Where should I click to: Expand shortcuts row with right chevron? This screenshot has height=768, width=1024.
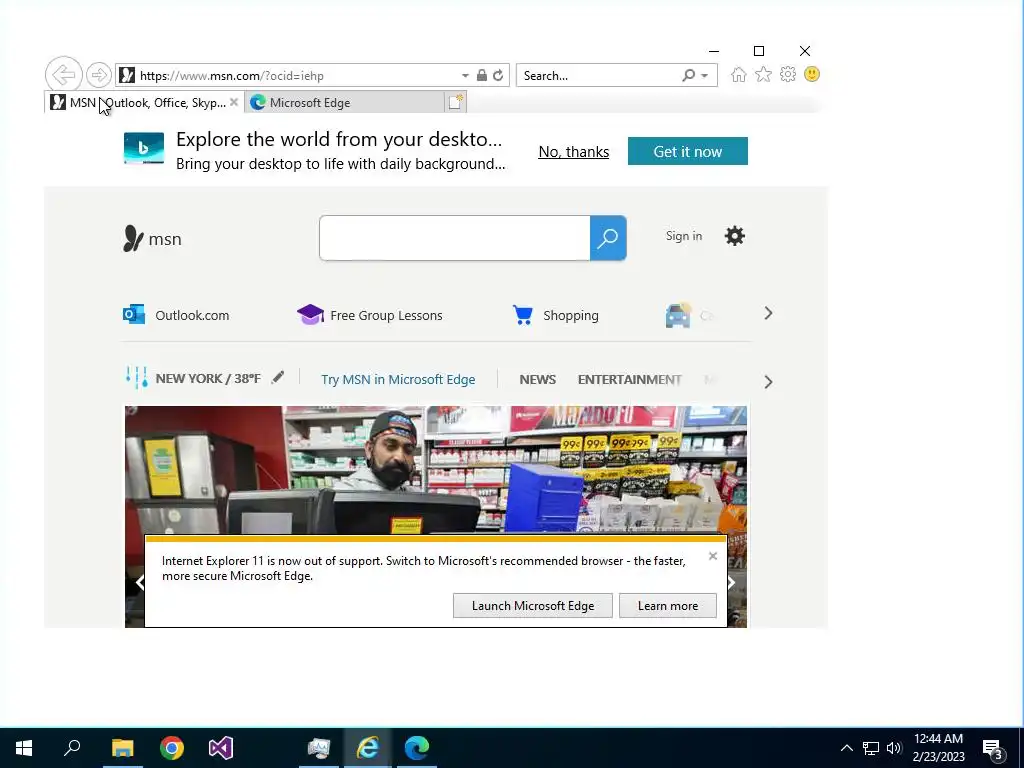(x=768, y=313)
